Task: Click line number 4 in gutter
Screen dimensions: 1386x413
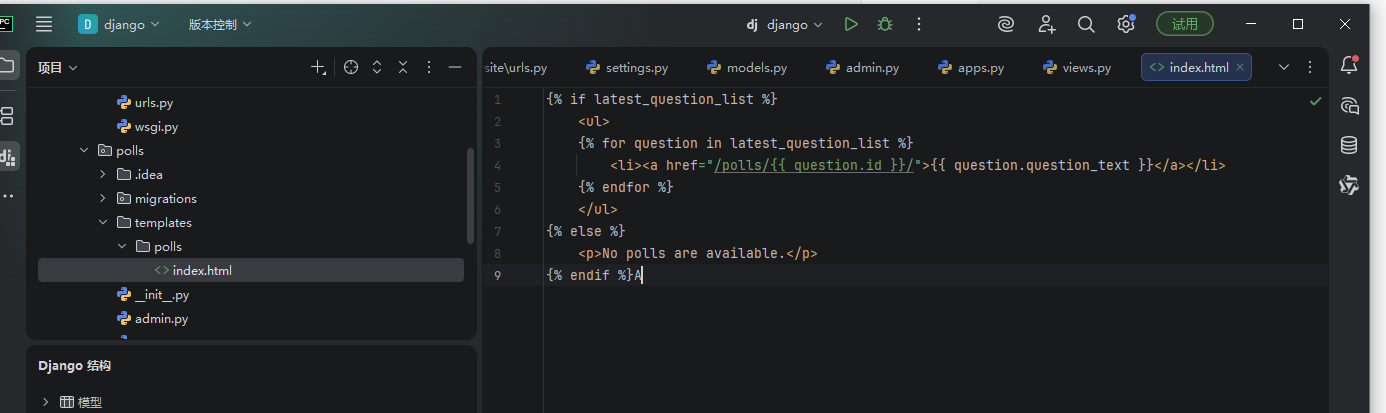Action: tap(498, 166)
